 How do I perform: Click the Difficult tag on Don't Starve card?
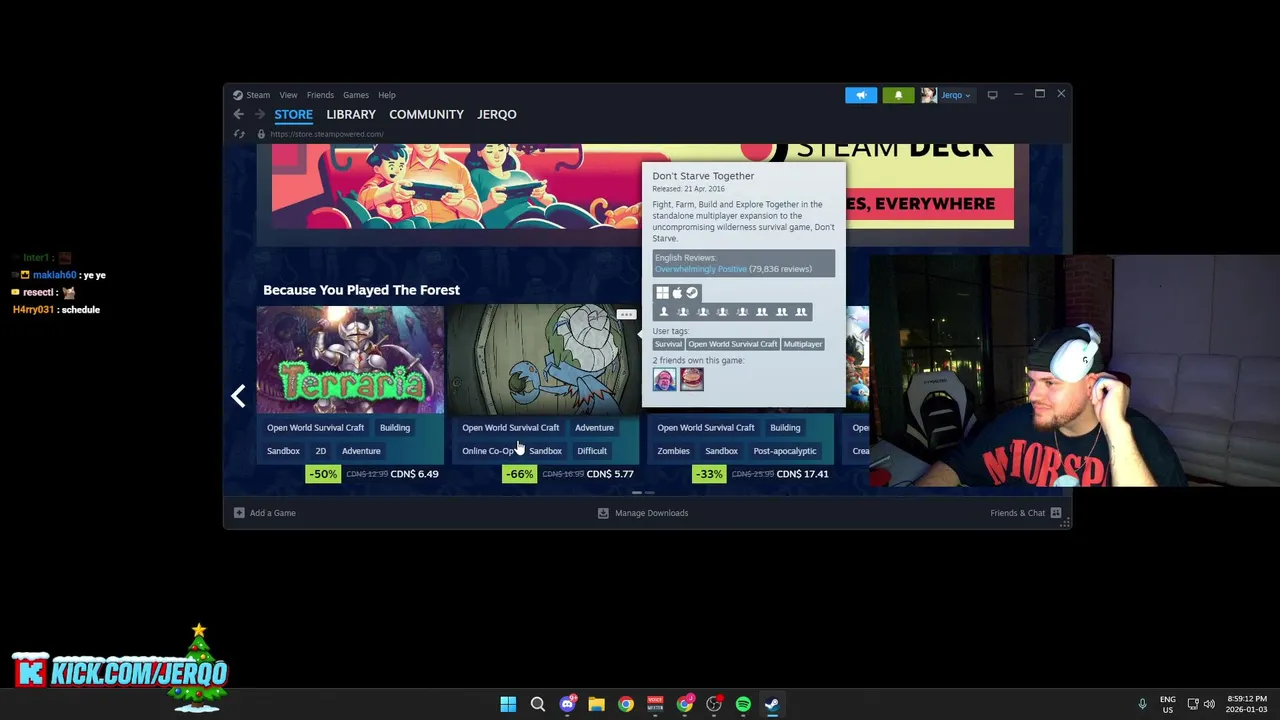[592, 451]
